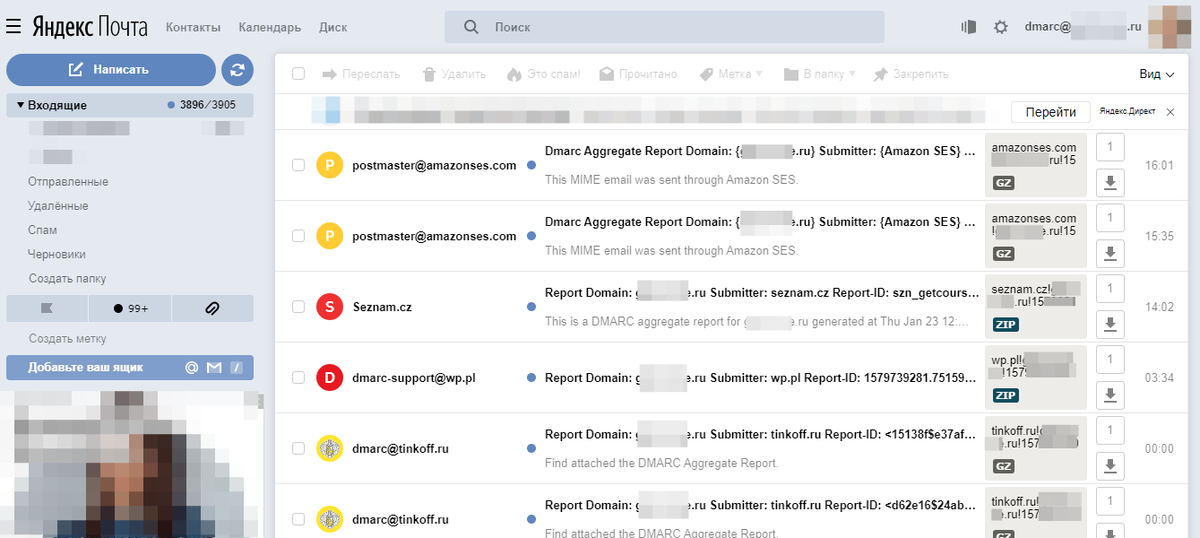
Task: Click the Написать compose button
Action: [111, 69]
